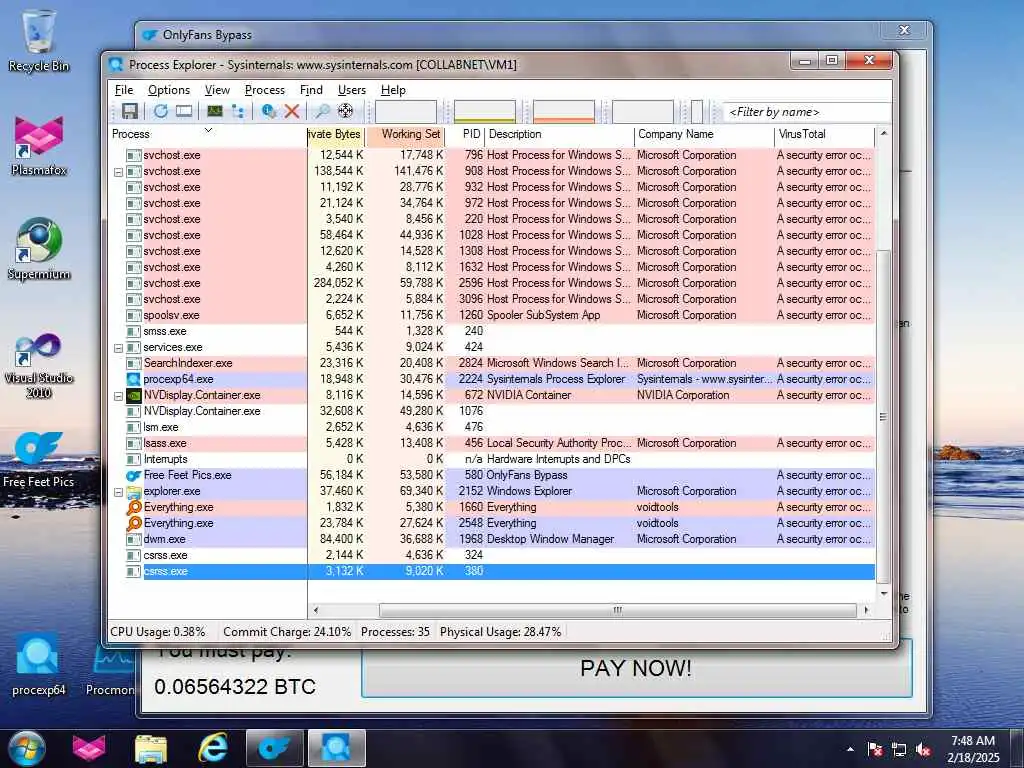Click the Process column sort arrow
Image resolution: width=1024 pixels, height=768 pixels.
point(208,130)
